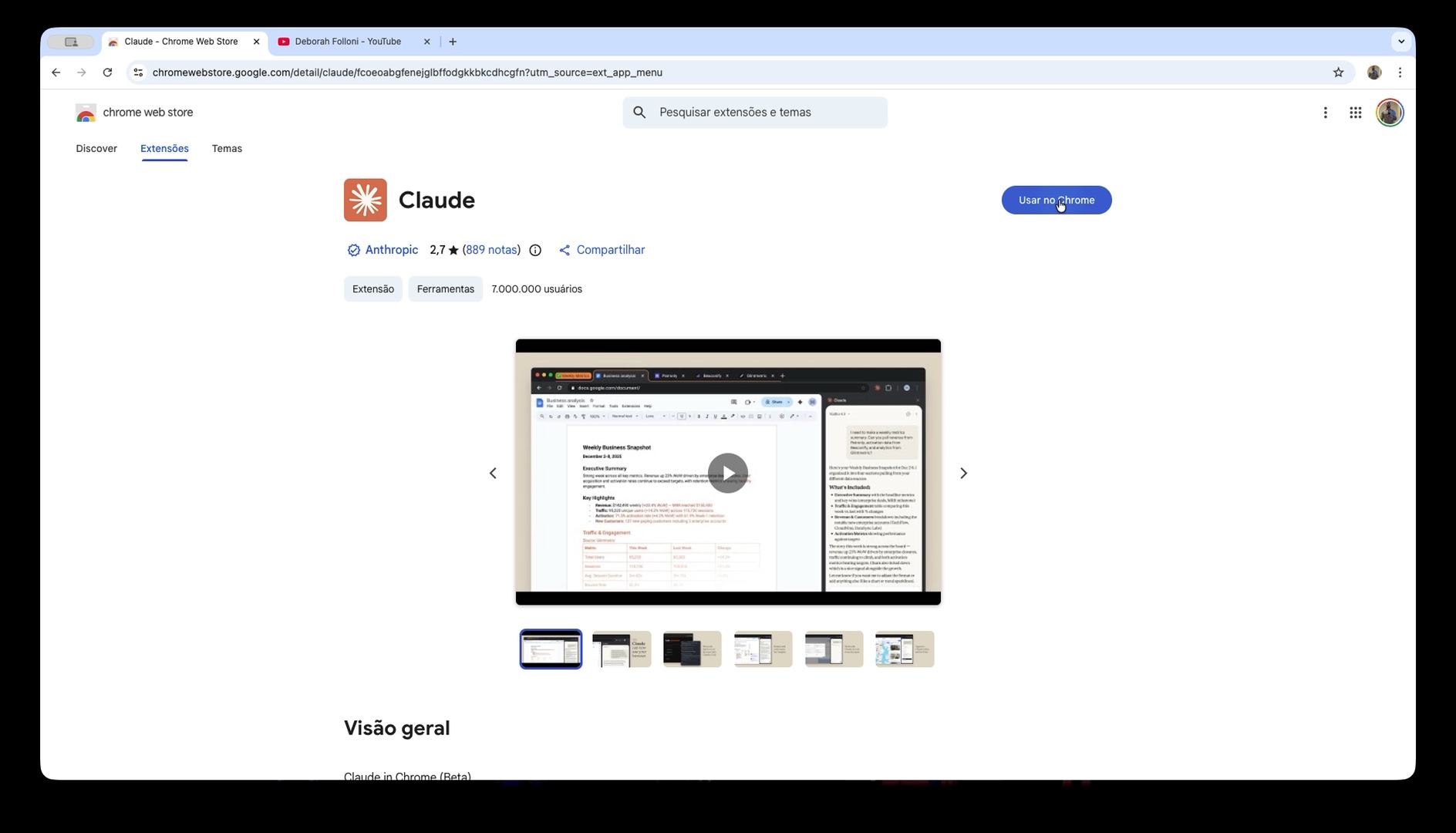Click the URL in the address bar
Image resolution: width=1456 pixels, height=833 pixels.
(407, 73)
